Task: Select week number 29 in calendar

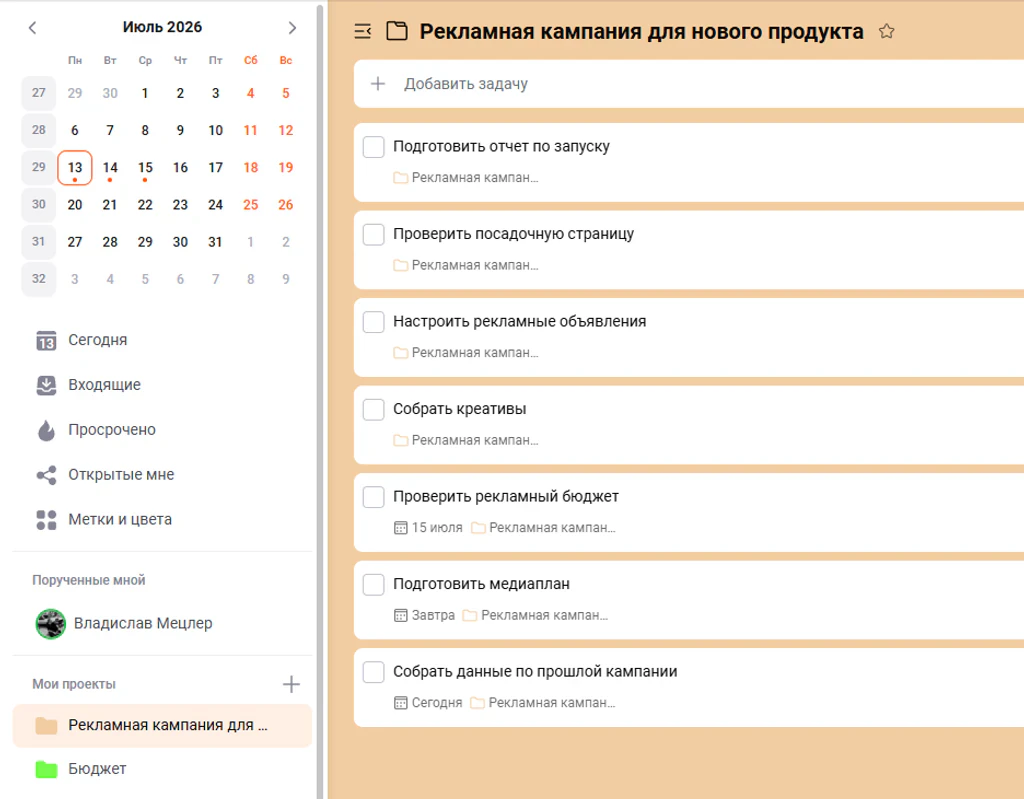Action: click(x=39, y=167)
